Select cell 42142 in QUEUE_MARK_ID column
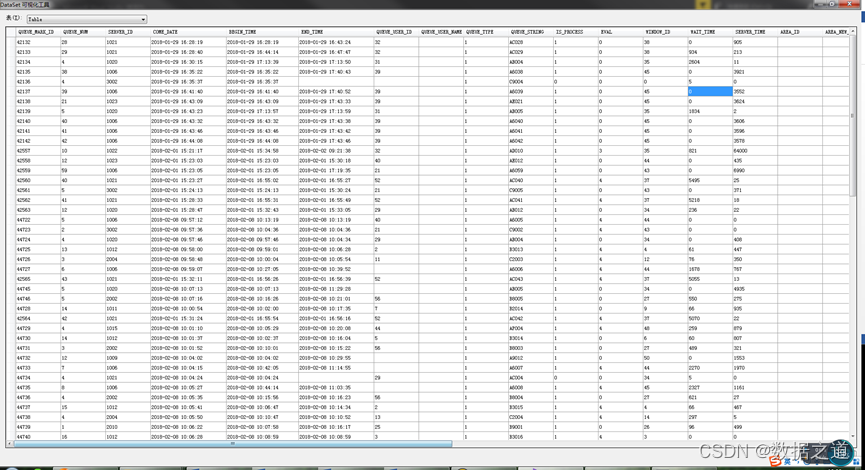Viewport: 865px width, 470px height. pos(38,141)
